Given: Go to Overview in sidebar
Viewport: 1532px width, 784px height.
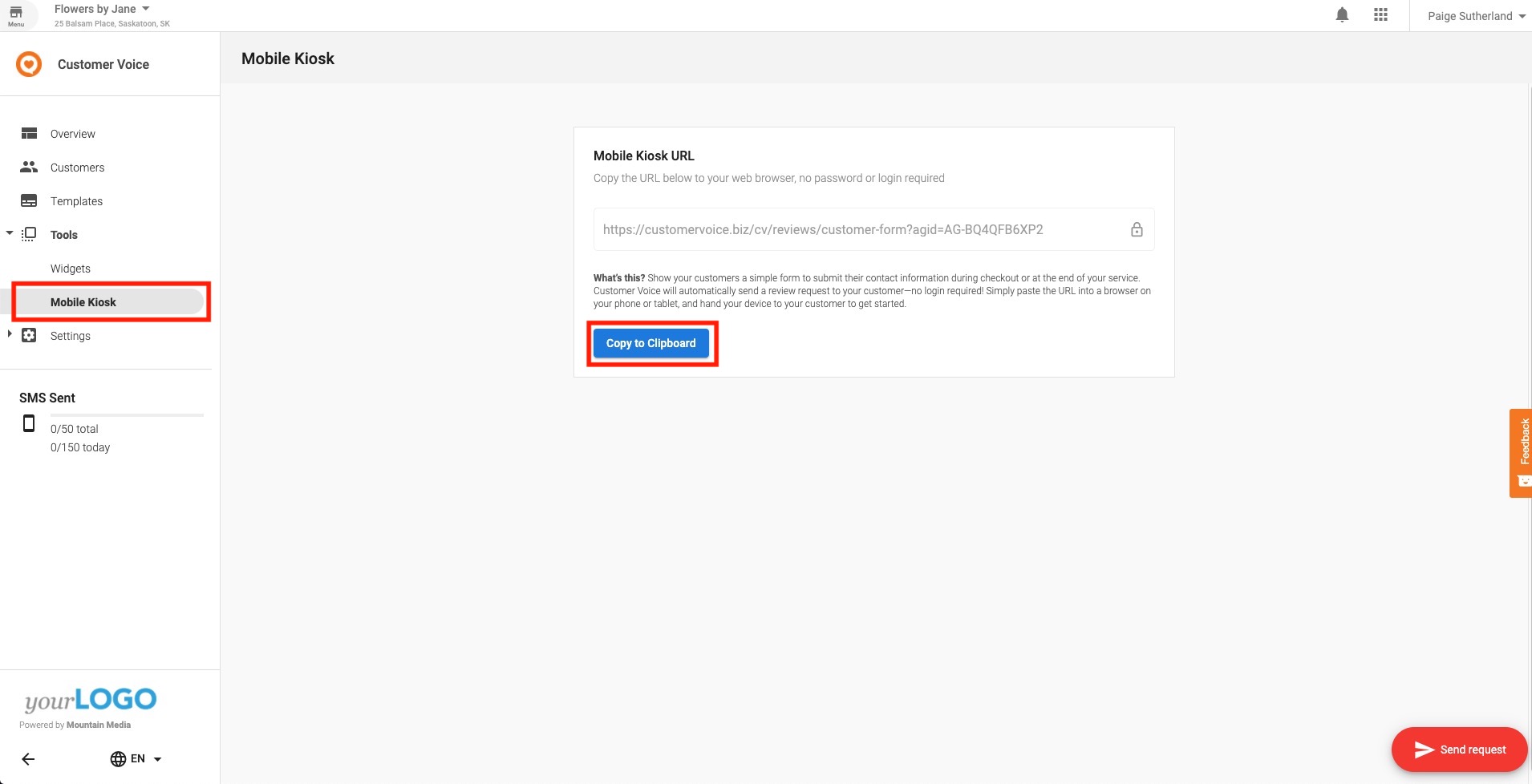Looking at the screenshot, I should click(72, 134).
